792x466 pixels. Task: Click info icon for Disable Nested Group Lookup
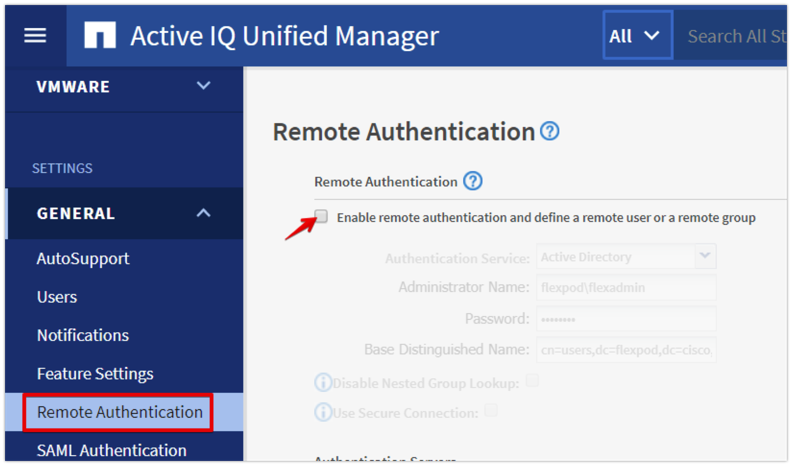point(323,383)
